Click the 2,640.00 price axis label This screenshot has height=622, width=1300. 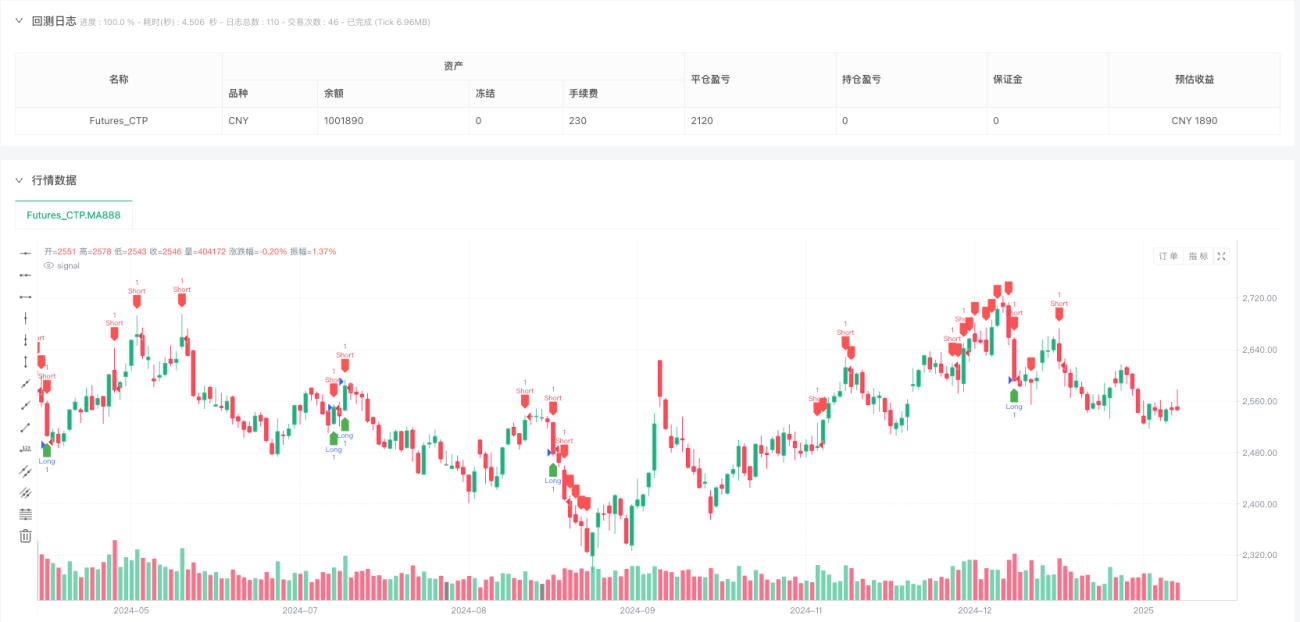[1259, 350]
